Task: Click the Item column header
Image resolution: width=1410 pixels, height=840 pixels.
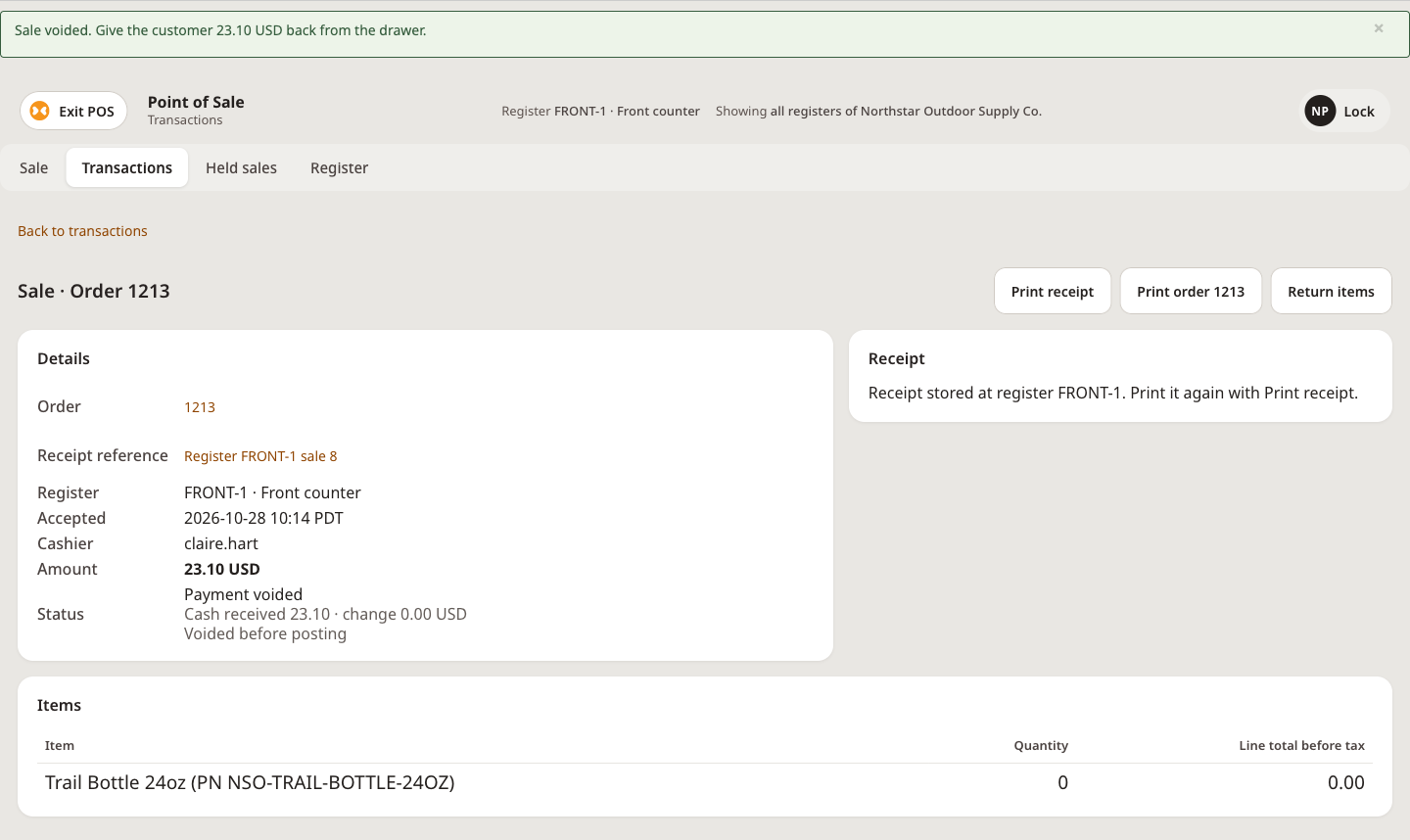Action: [x=60, y=746]
